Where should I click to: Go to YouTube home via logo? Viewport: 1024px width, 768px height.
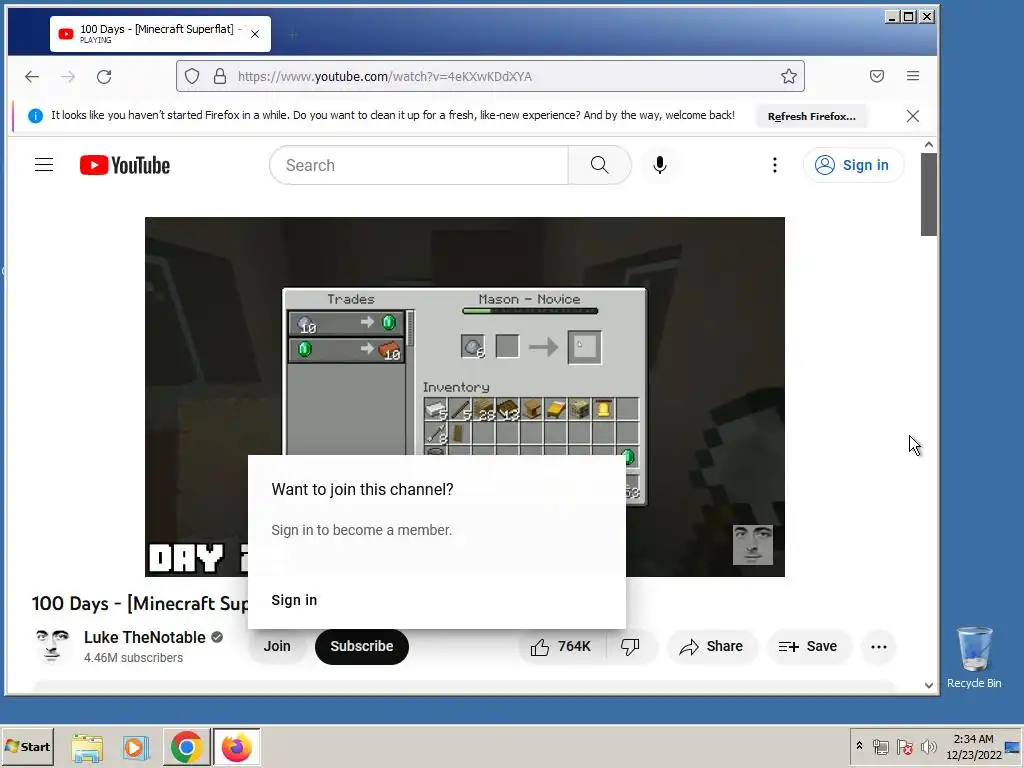tap(125, 165)
